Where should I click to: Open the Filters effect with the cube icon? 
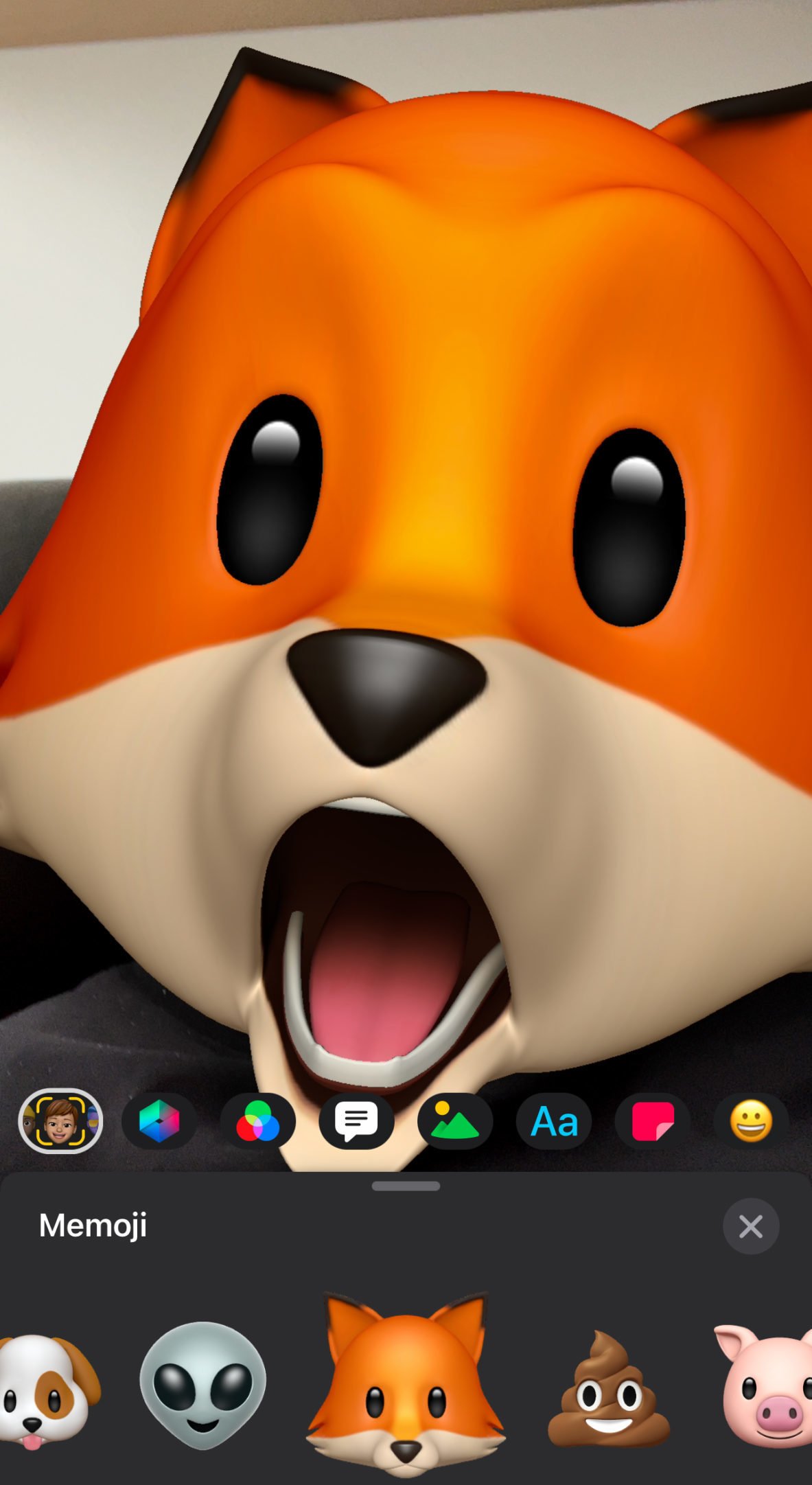(x=159, y=1121)
